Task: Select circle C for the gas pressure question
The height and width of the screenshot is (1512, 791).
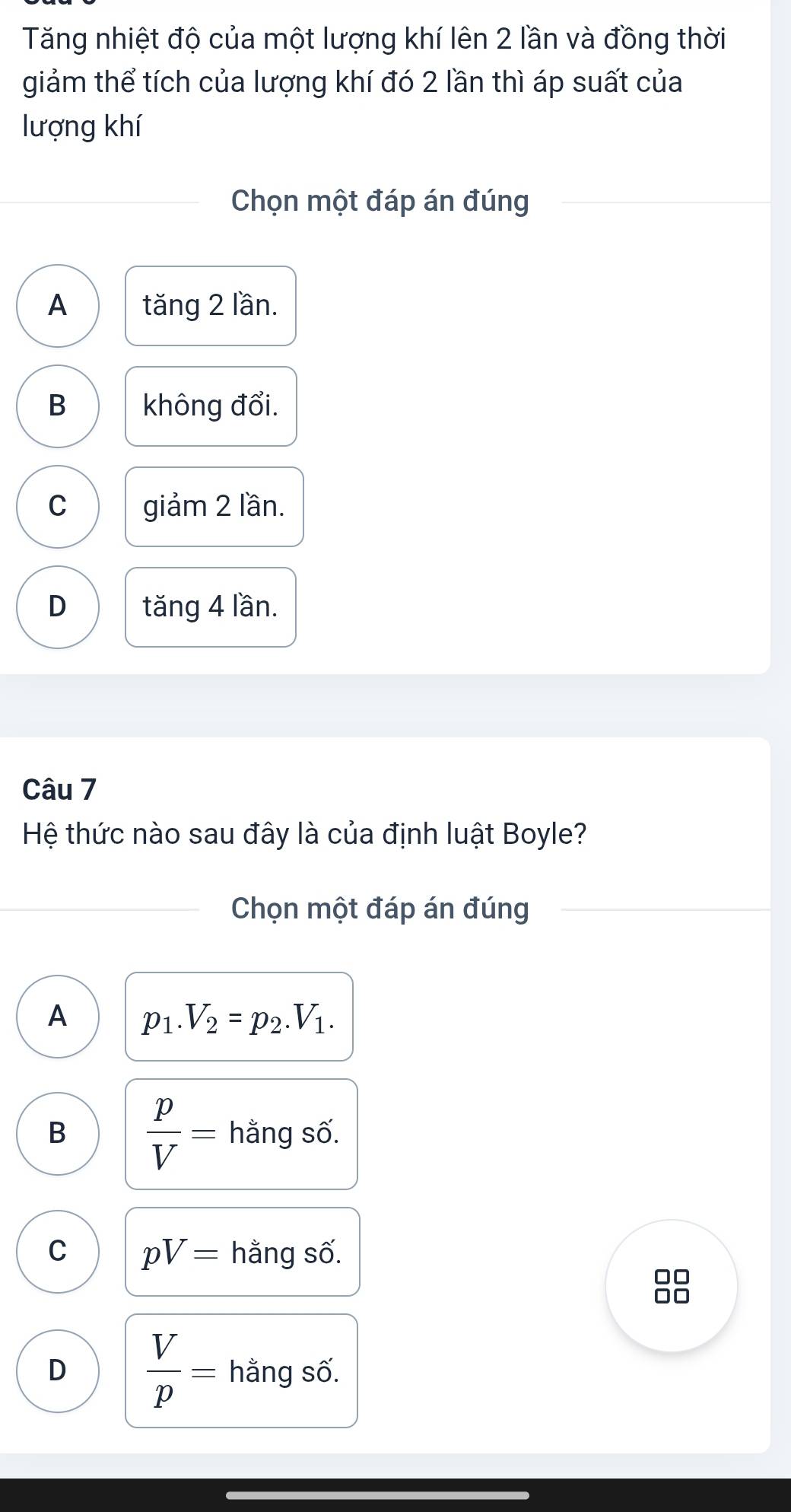Action: point(58,507)
